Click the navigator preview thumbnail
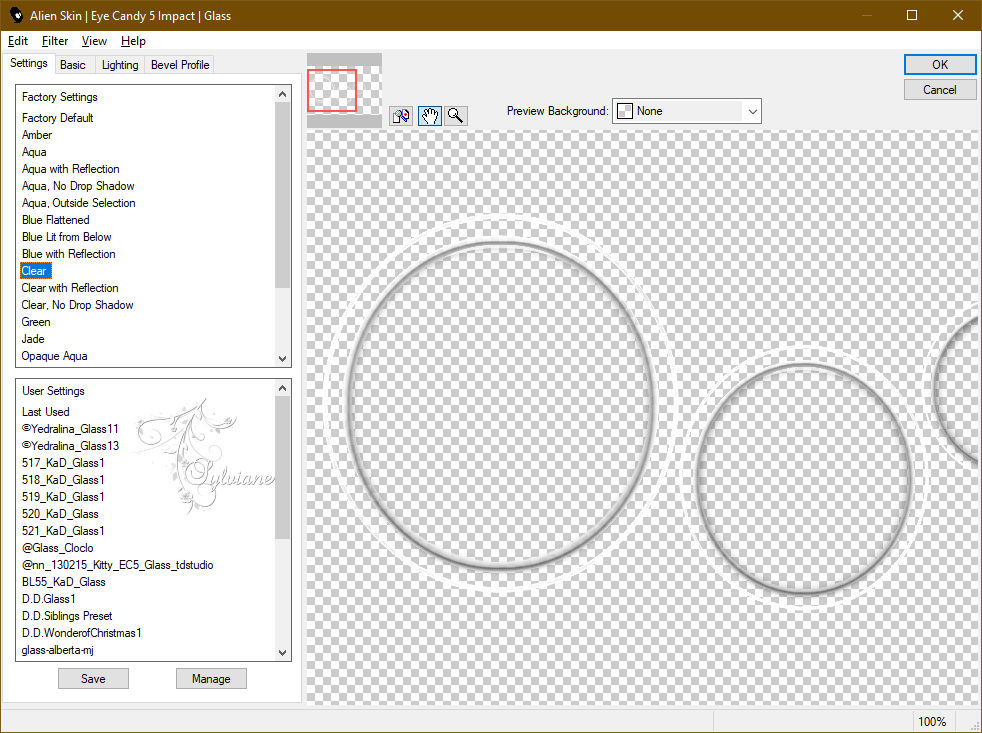This screenshot has height=733, width=982. tap(344, 90)
